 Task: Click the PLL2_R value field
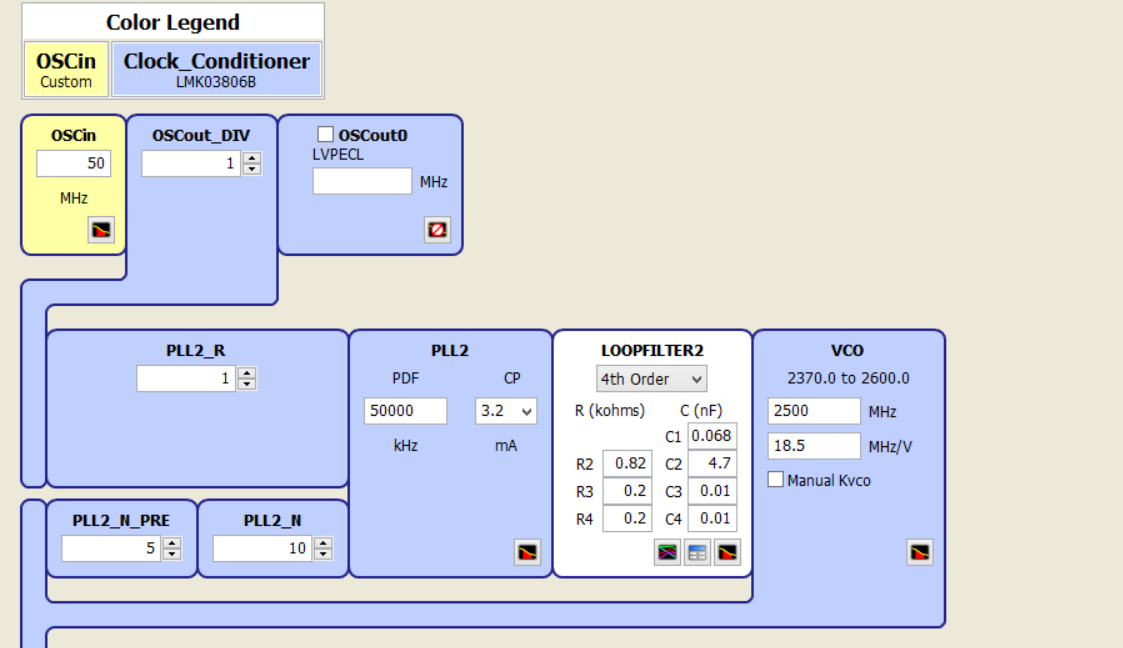tap(186, 378)
